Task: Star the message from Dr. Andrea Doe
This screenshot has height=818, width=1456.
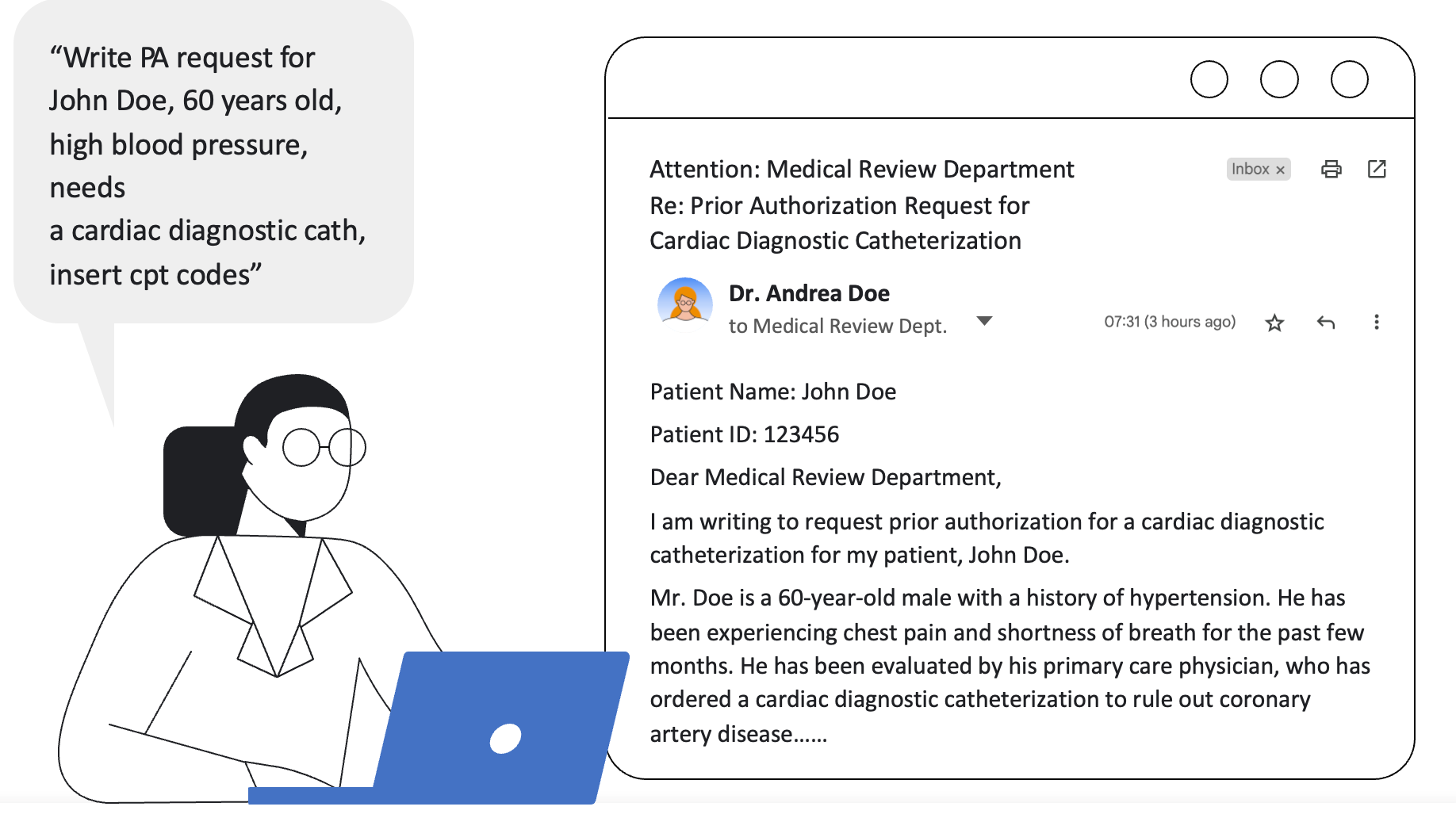Action: click(x=1274, y=323)
